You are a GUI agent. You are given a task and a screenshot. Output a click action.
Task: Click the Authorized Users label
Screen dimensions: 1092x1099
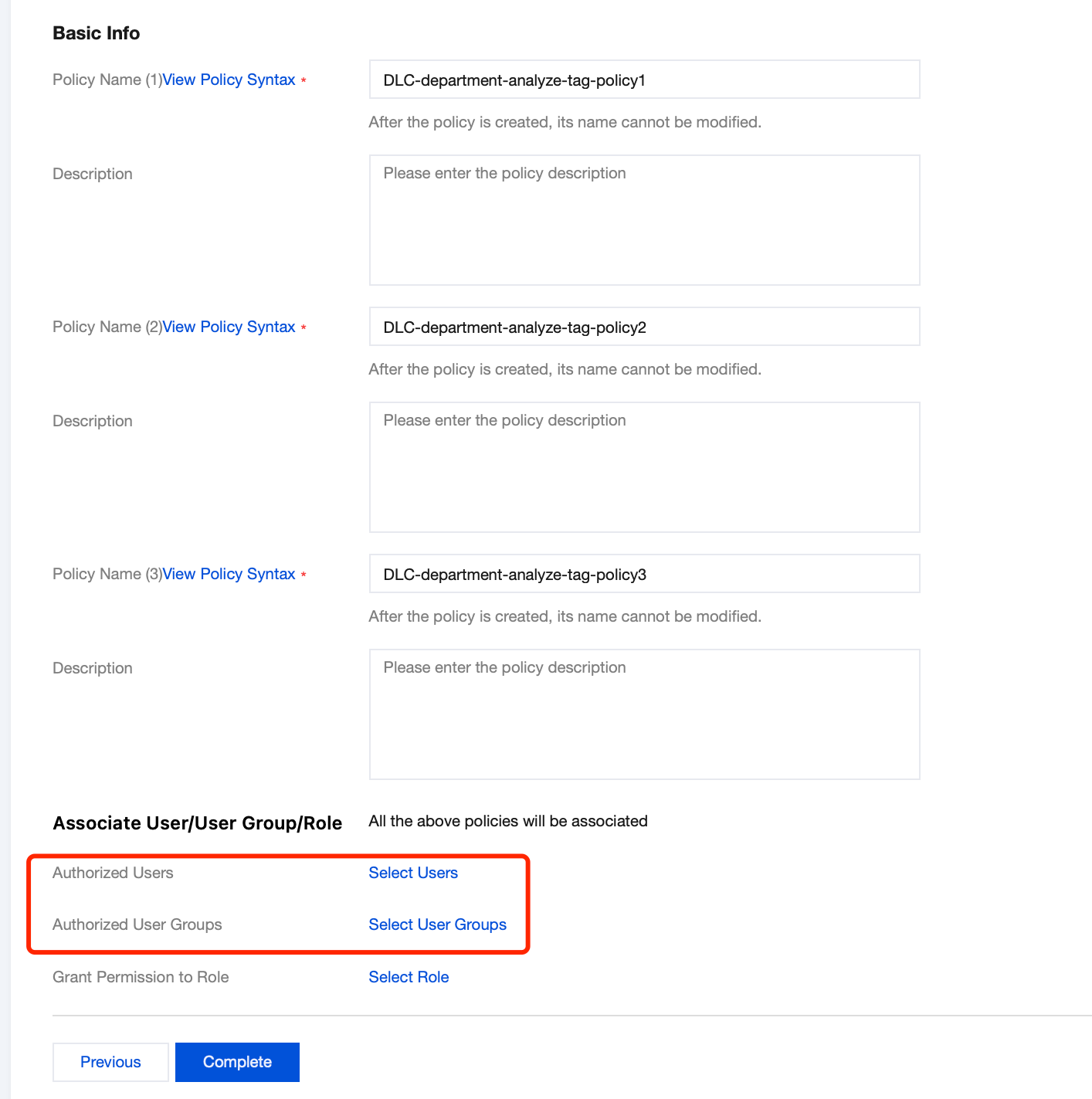[x=113, y=873]
